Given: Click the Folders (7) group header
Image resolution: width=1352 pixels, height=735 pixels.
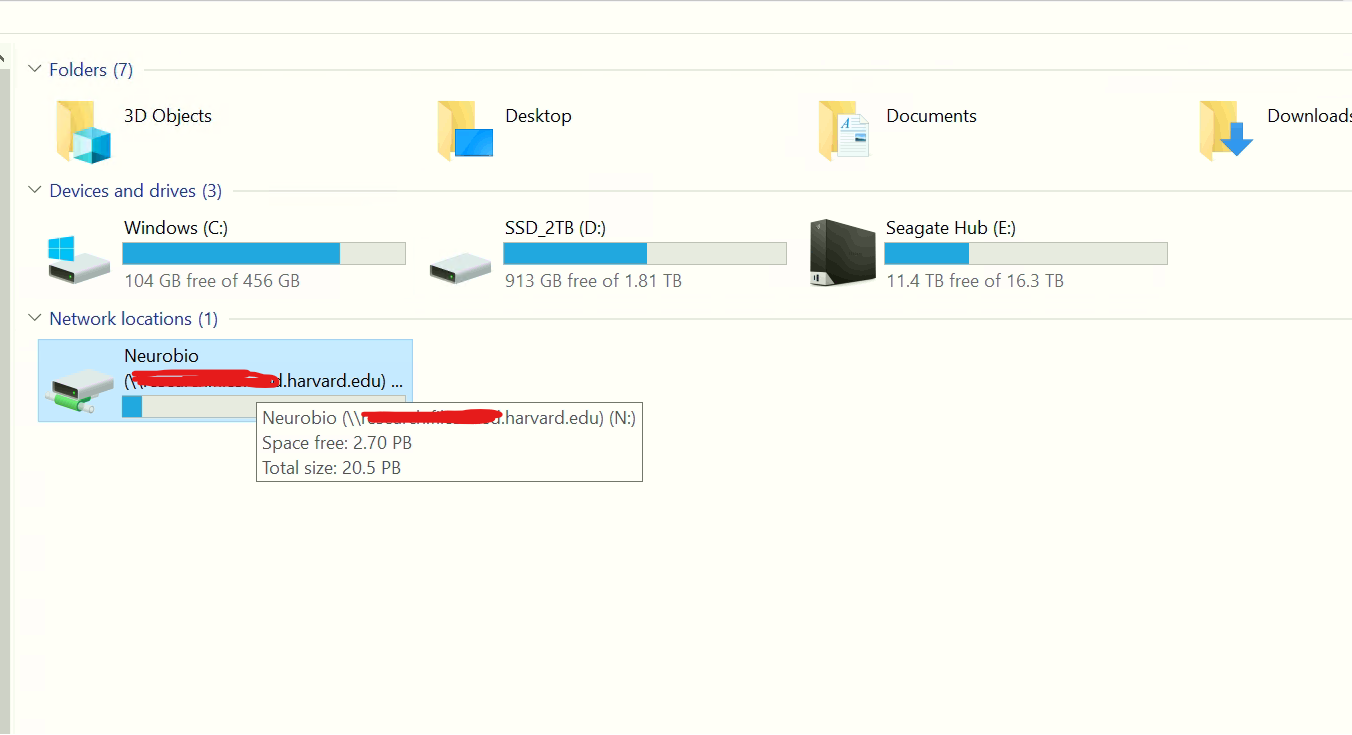Looking at the screenshot, I should tap(90, 70).
